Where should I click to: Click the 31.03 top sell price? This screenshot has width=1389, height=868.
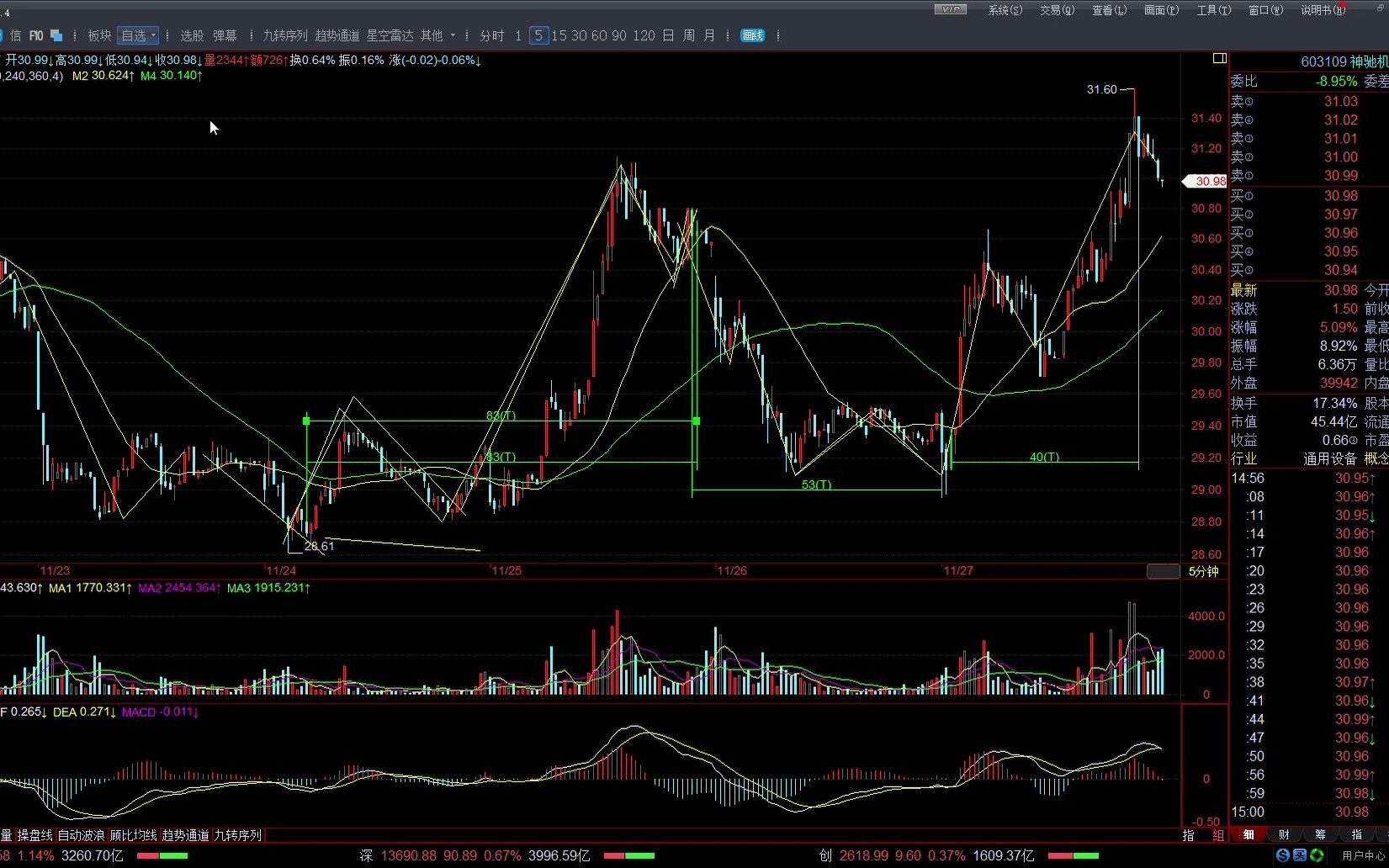[x=1341, y=101]
